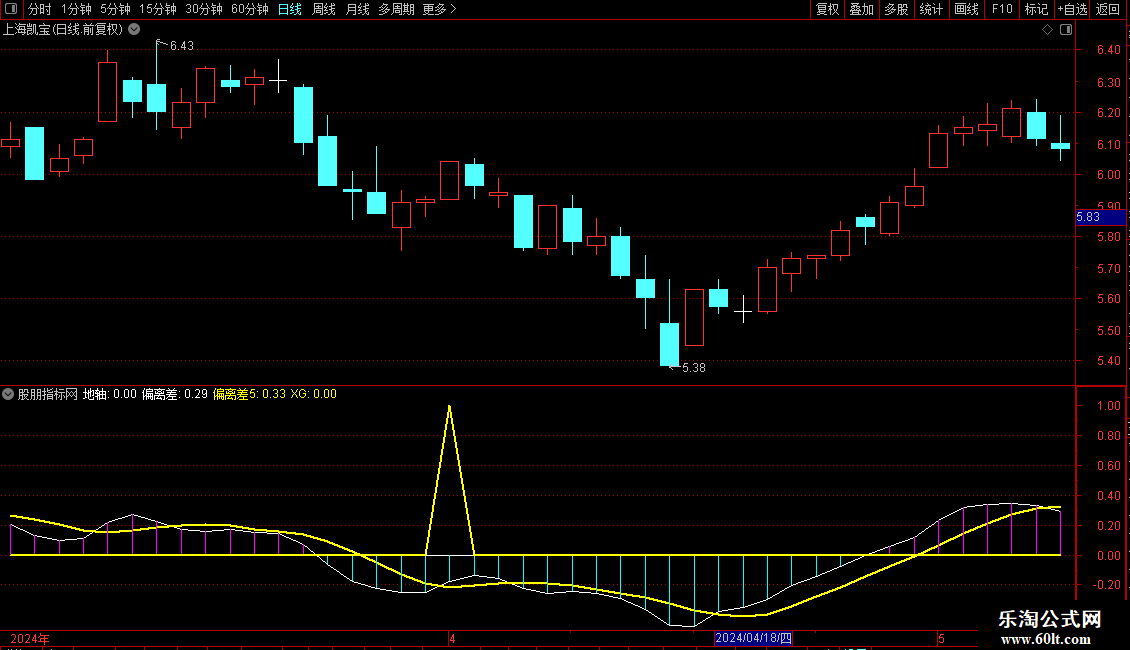Open the 复权 adjustment menu
This screenshot has height=650, width=1130.
click(827, 9)
